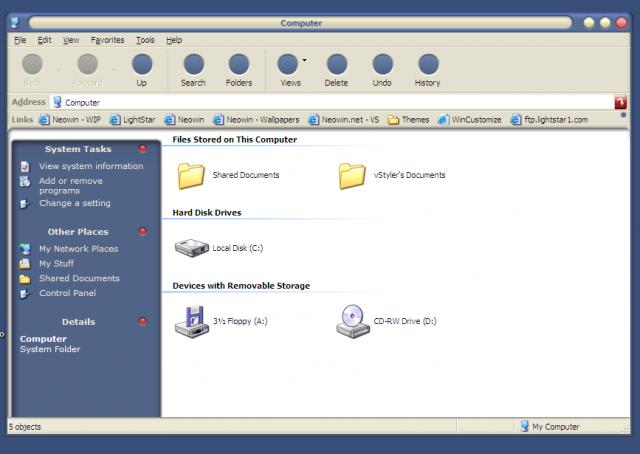The height and width of the screenshot is (454, 640).
Task: Open the Neowin - Wallpapers link
Action: click(256, 120)
